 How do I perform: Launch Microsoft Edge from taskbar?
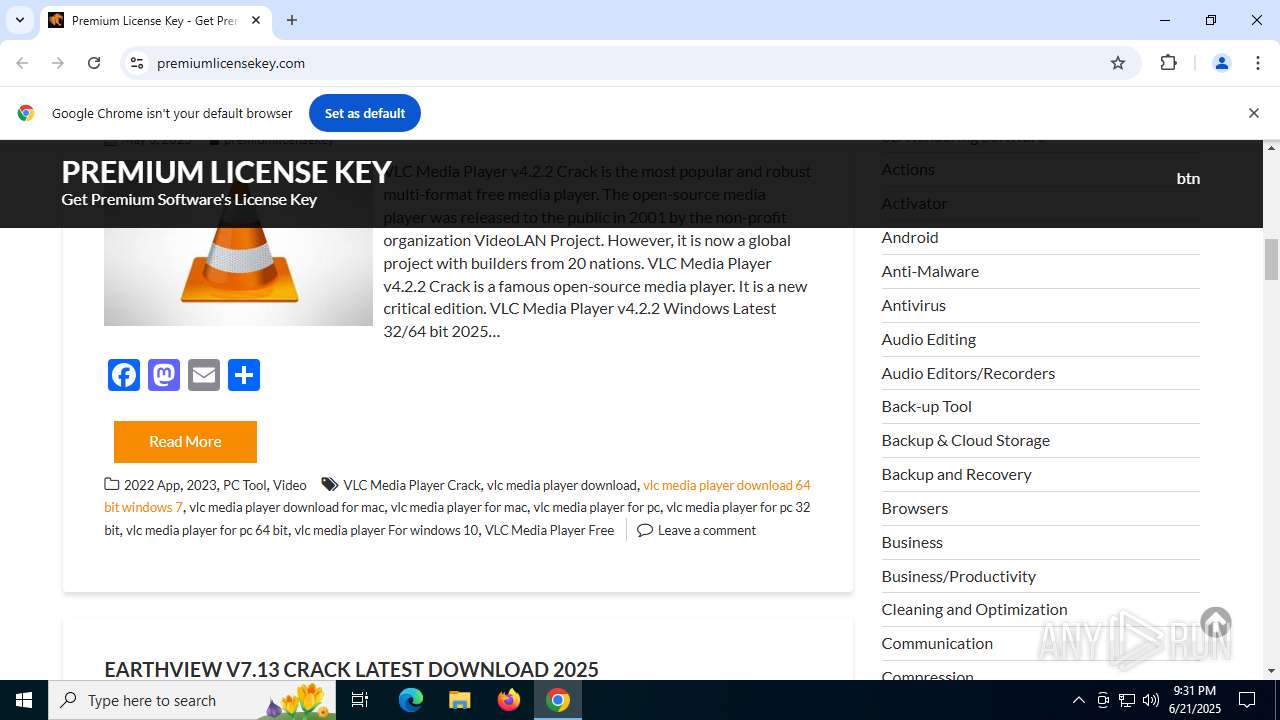point(410,700)
